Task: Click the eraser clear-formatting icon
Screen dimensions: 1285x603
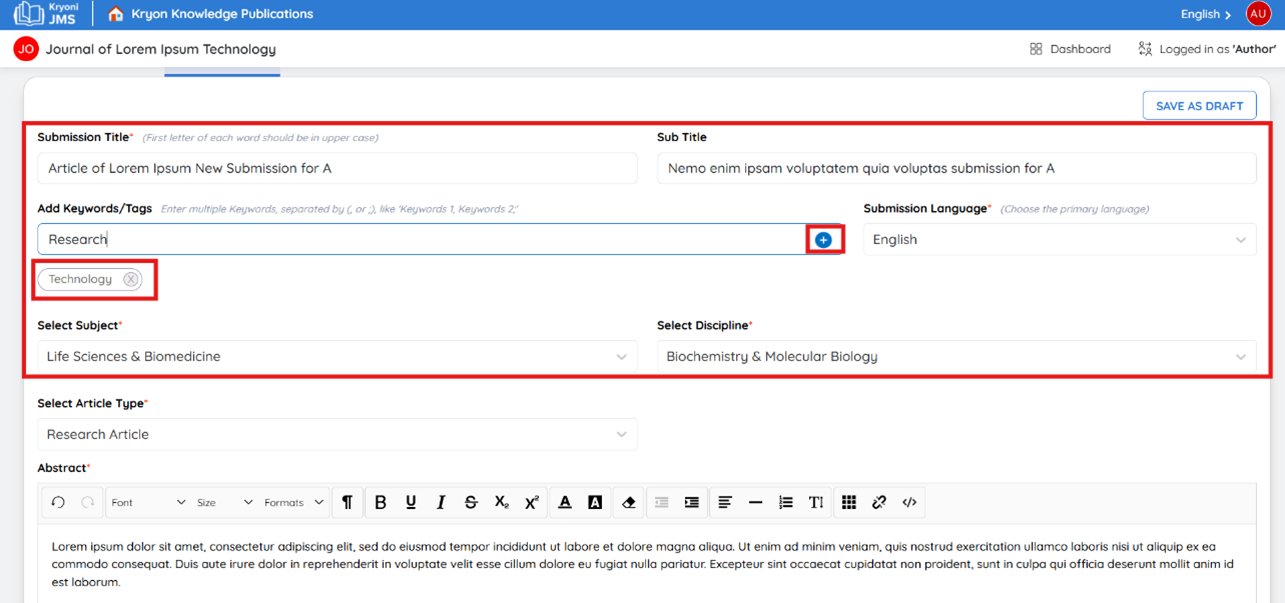Action: click(628, 502)
